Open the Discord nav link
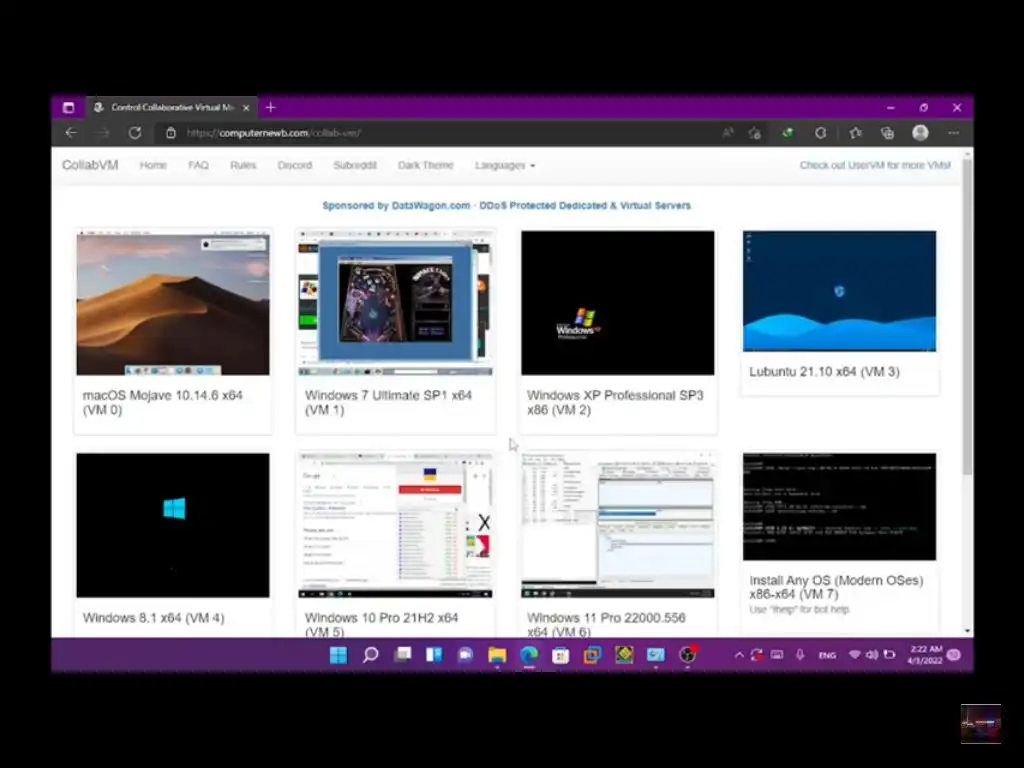Viewport: 1024px width, 768px height. click(x=295, y=165)
